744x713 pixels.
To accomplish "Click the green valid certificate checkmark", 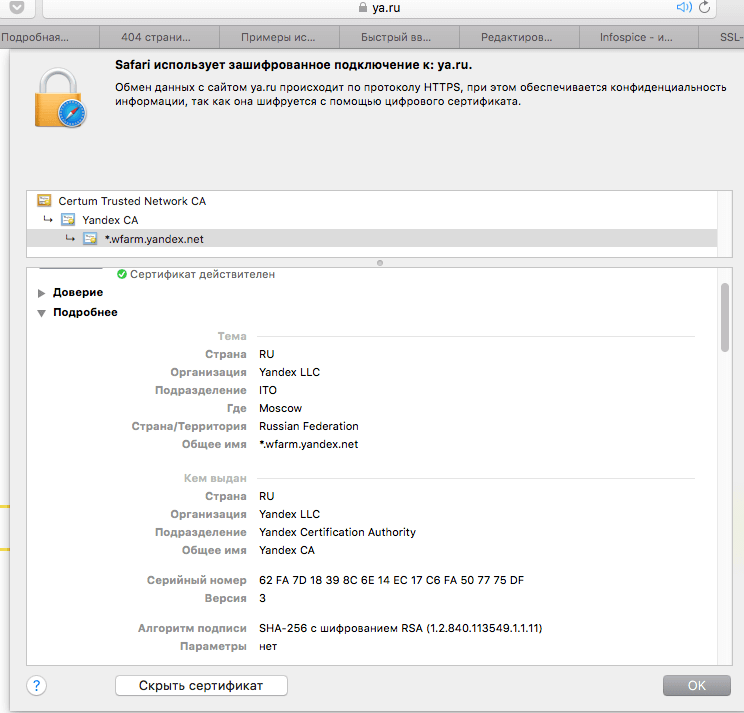I will click(x=122, y=274).
